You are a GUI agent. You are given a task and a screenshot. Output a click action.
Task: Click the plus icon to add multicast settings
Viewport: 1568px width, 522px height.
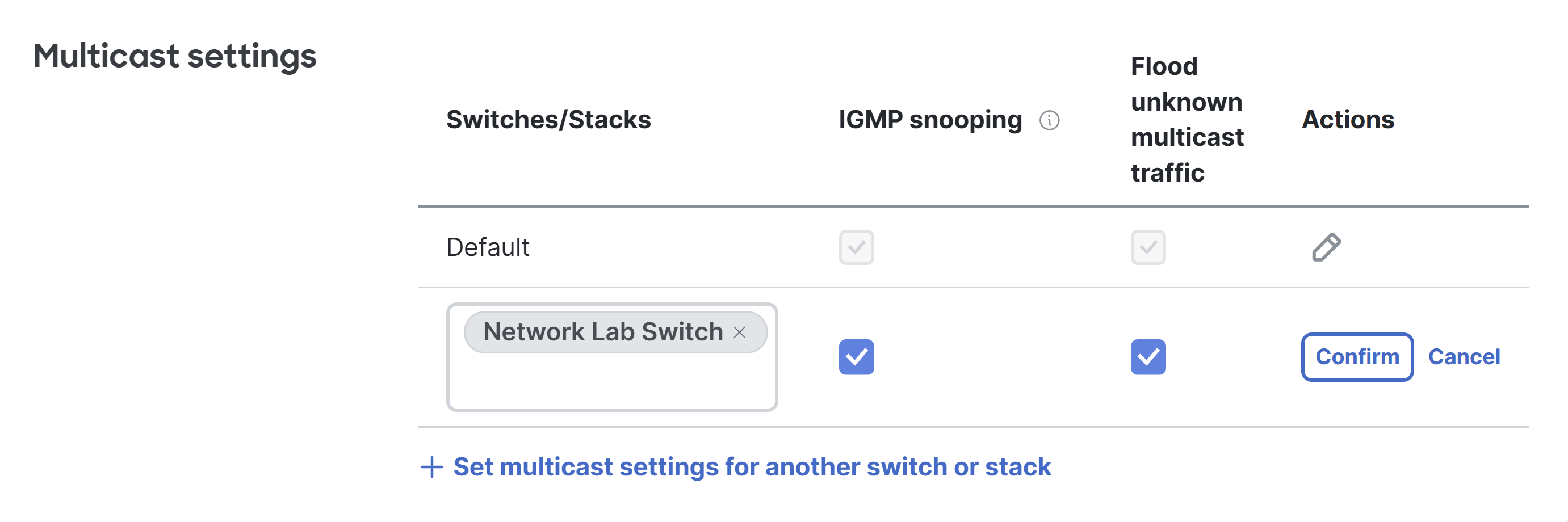tap(431, 467)
